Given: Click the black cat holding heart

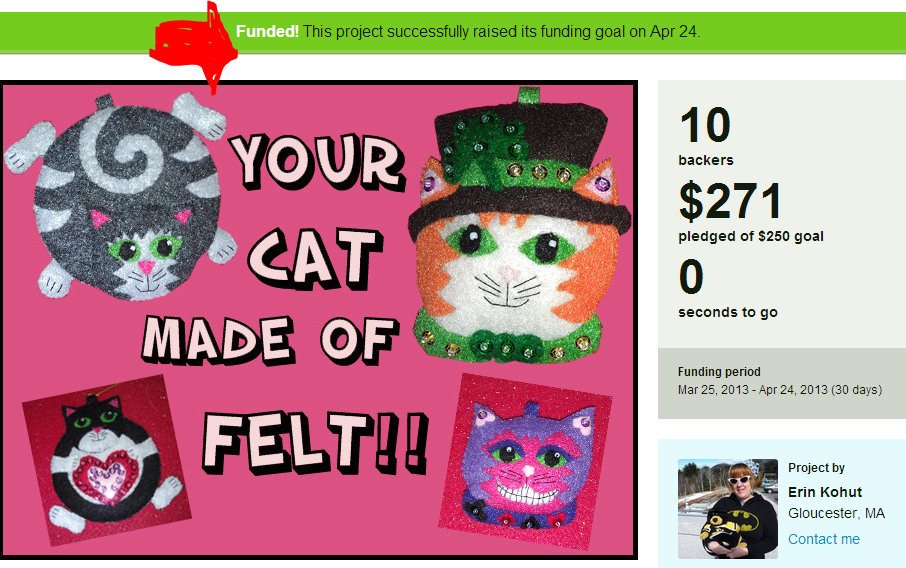Looking at the screenshot, I should click(x=106, y=460).
